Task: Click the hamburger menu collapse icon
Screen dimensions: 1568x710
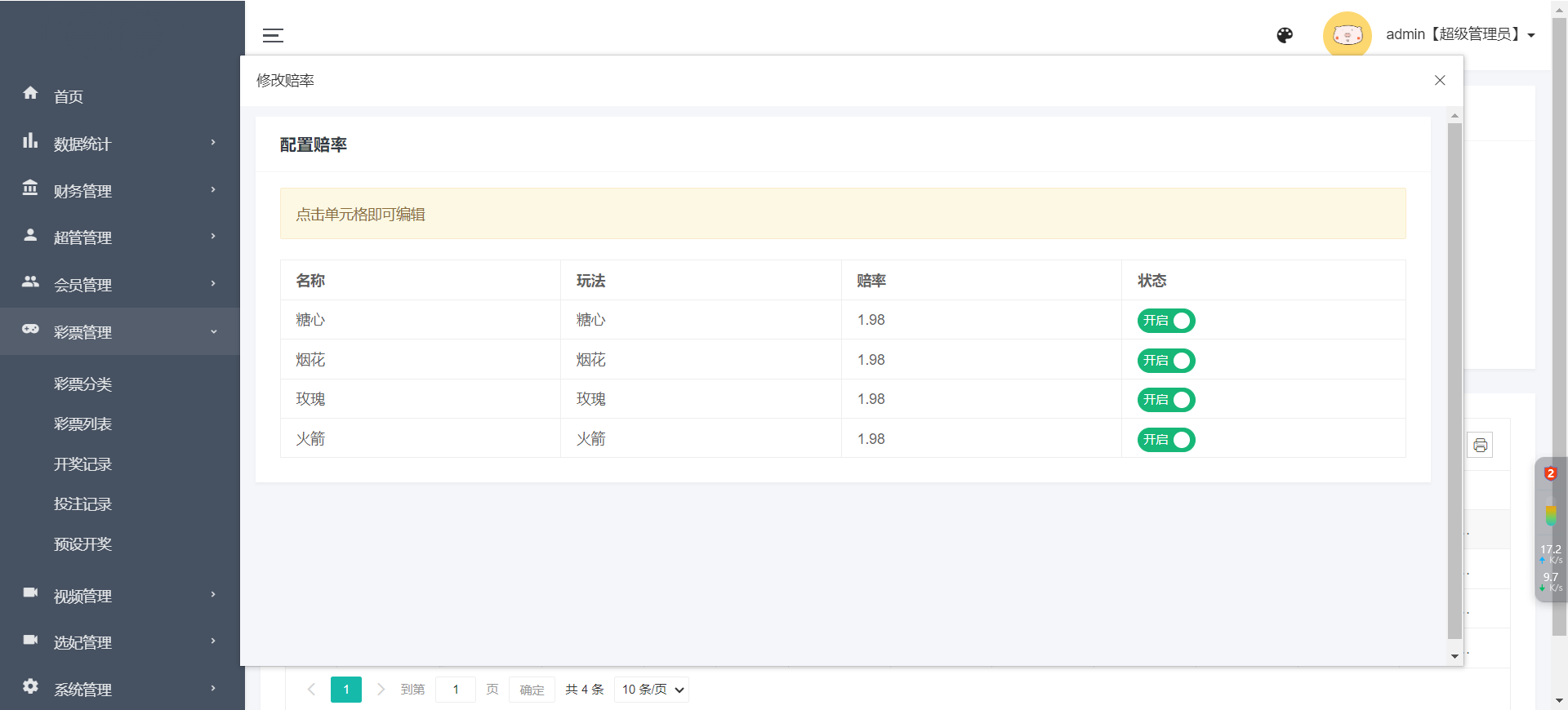Action: pos(273,35)
